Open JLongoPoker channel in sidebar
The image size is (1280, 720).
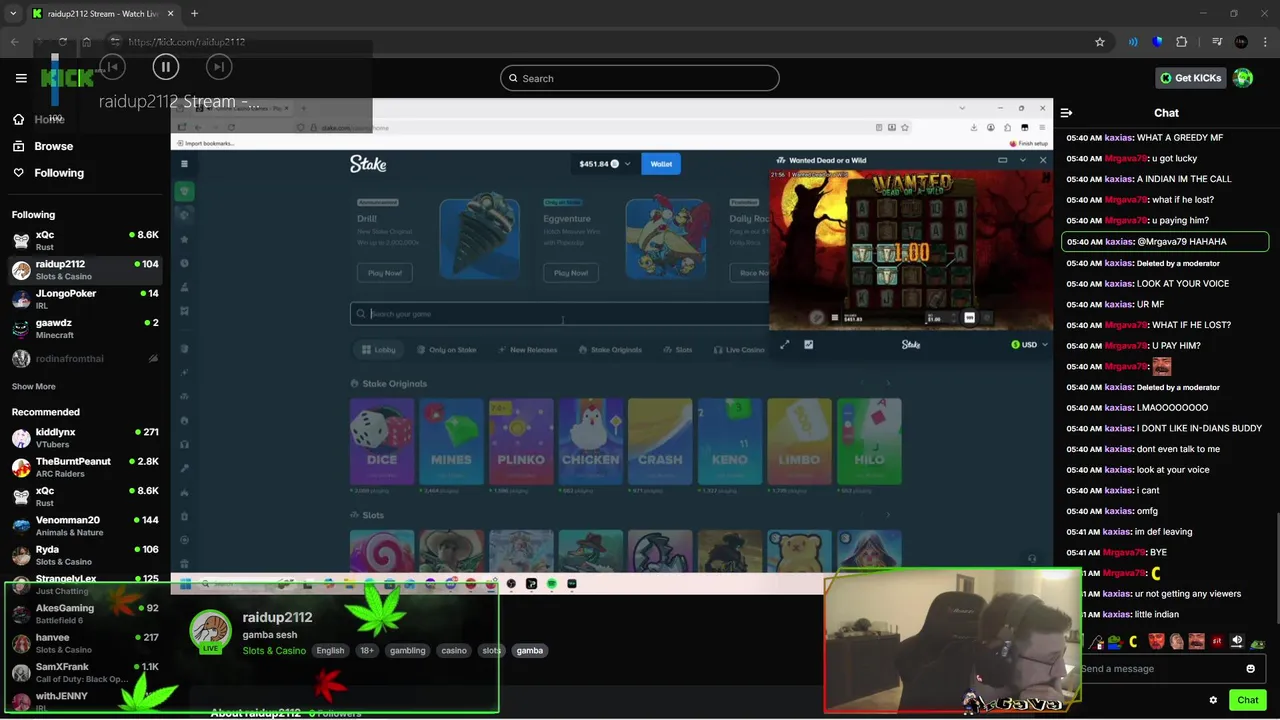tap(85, 299)
